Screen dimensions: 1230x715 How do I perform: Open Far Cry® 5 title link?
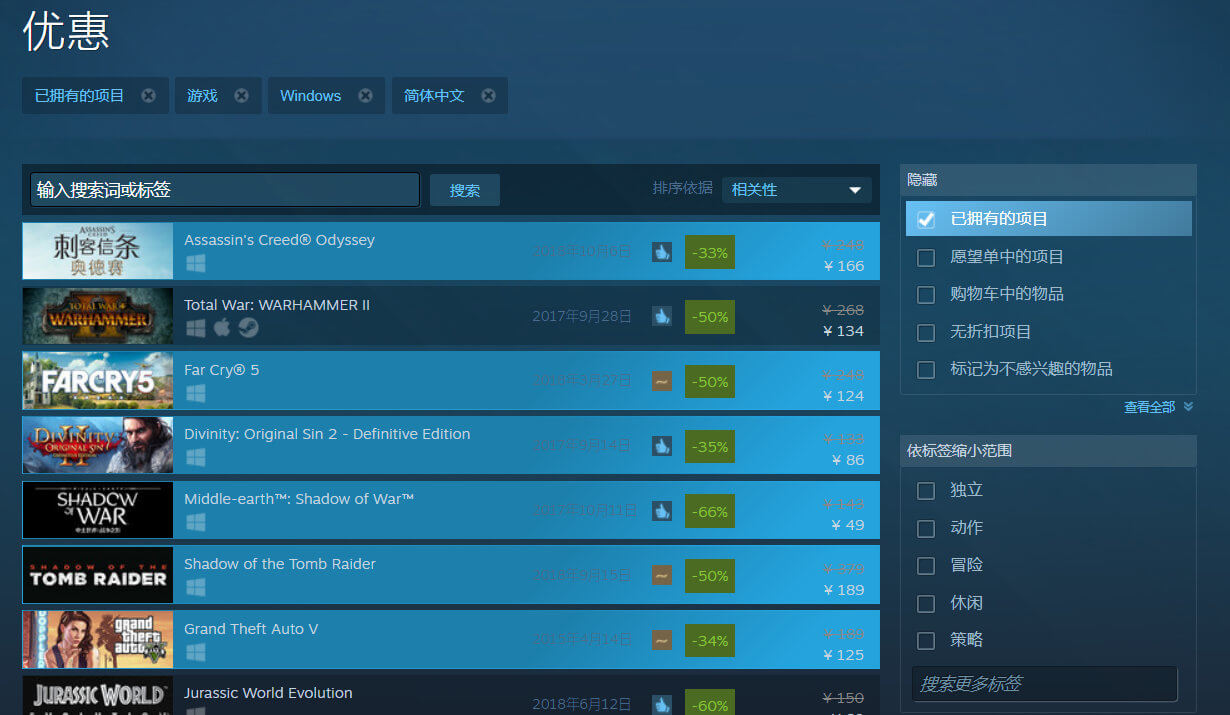pos(221,370)
